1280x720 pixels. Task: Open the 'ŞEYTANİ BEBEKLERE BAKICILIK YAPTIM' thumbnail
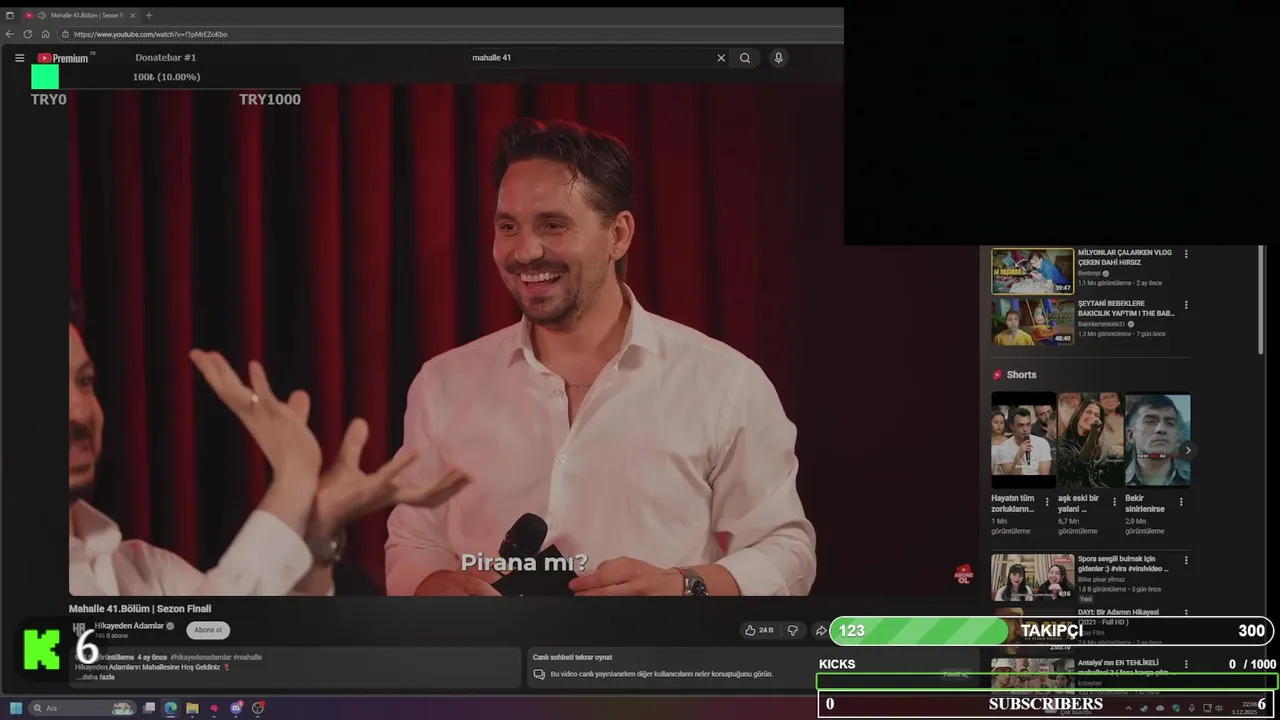tap(1032, 322)
